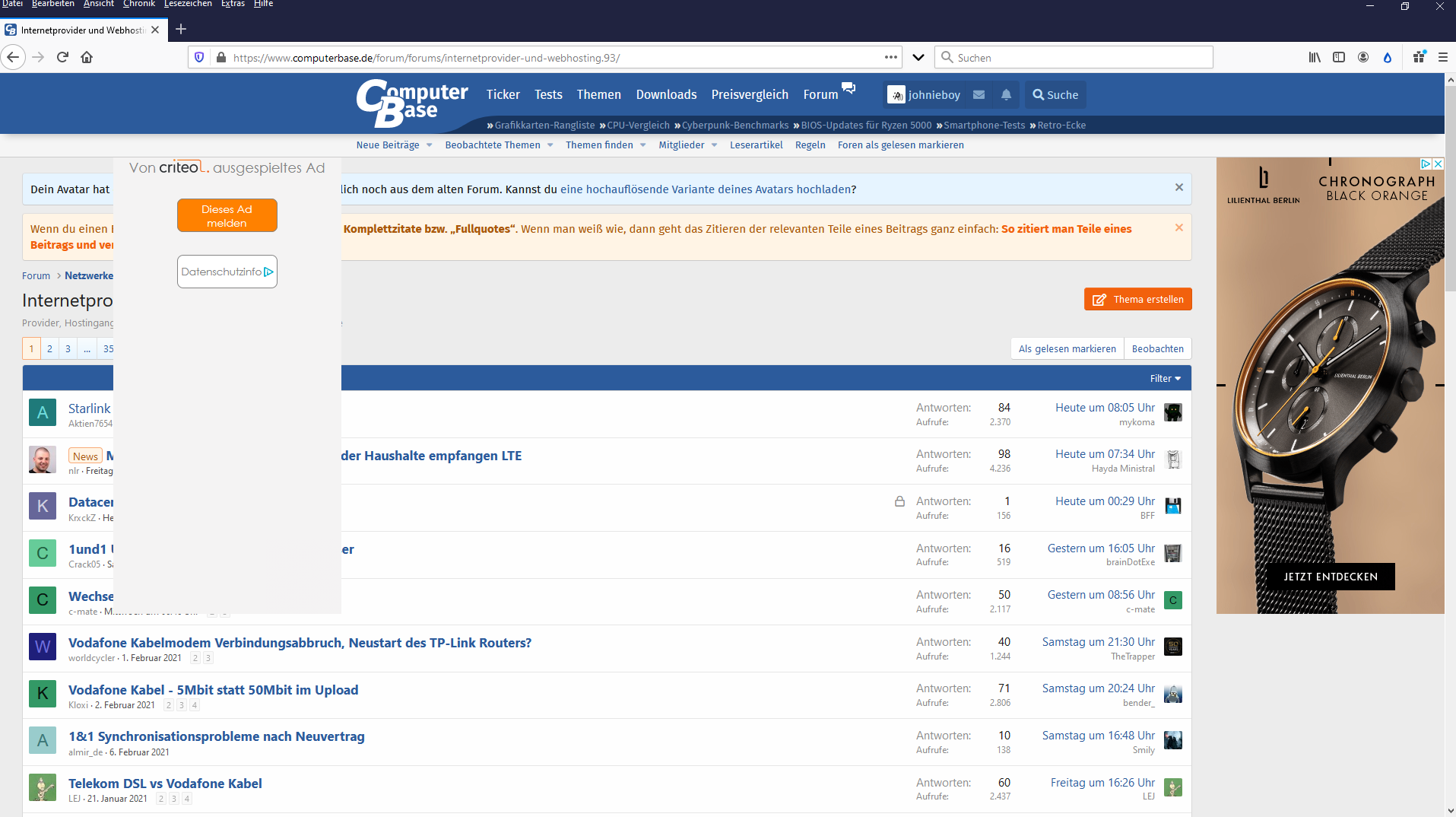Open the Extras menu in menu bar

click(x=233, y=4)
